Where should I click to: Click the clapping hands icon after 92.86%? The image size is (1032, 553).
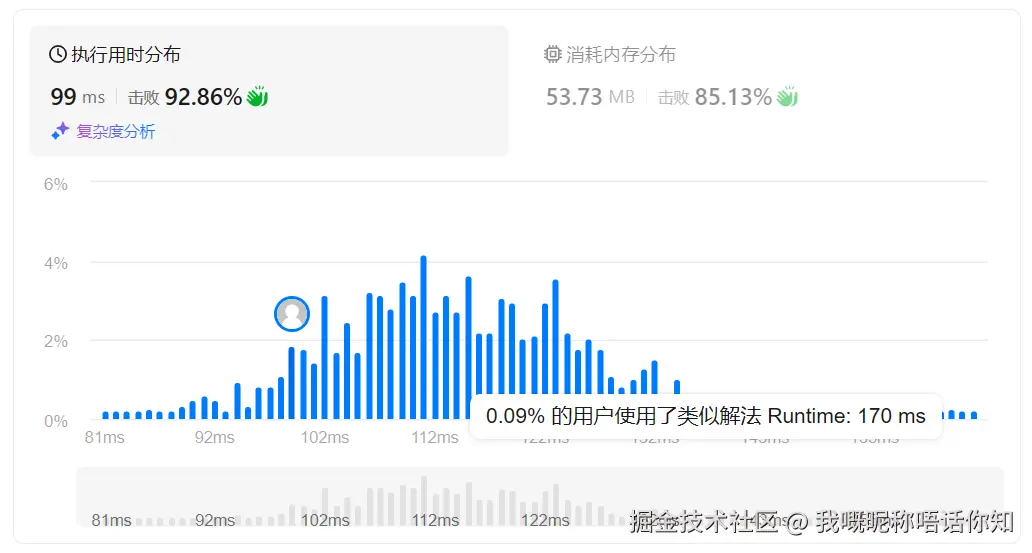(x=257, y=96)
